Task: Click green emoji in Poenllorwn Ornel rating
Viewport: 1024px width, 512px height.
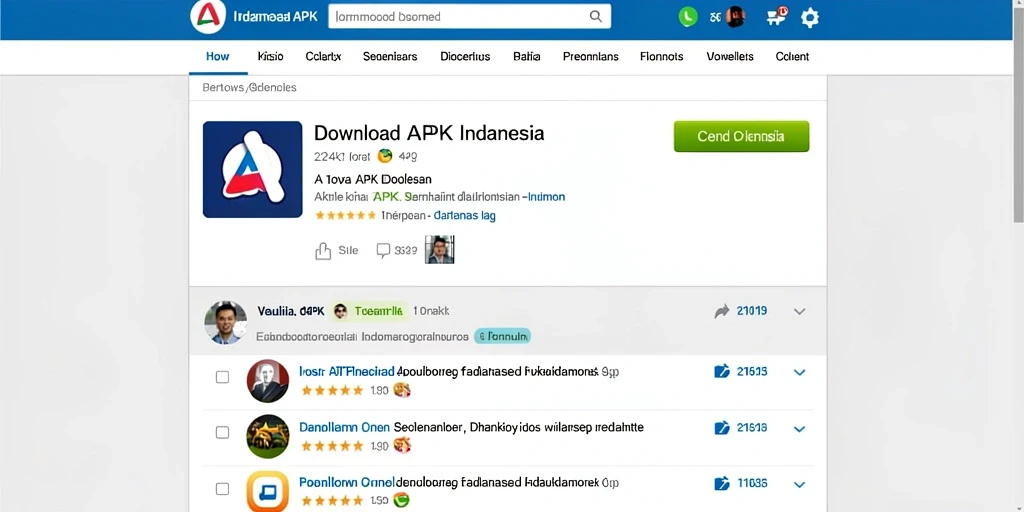Action: (x=402, y=500)
